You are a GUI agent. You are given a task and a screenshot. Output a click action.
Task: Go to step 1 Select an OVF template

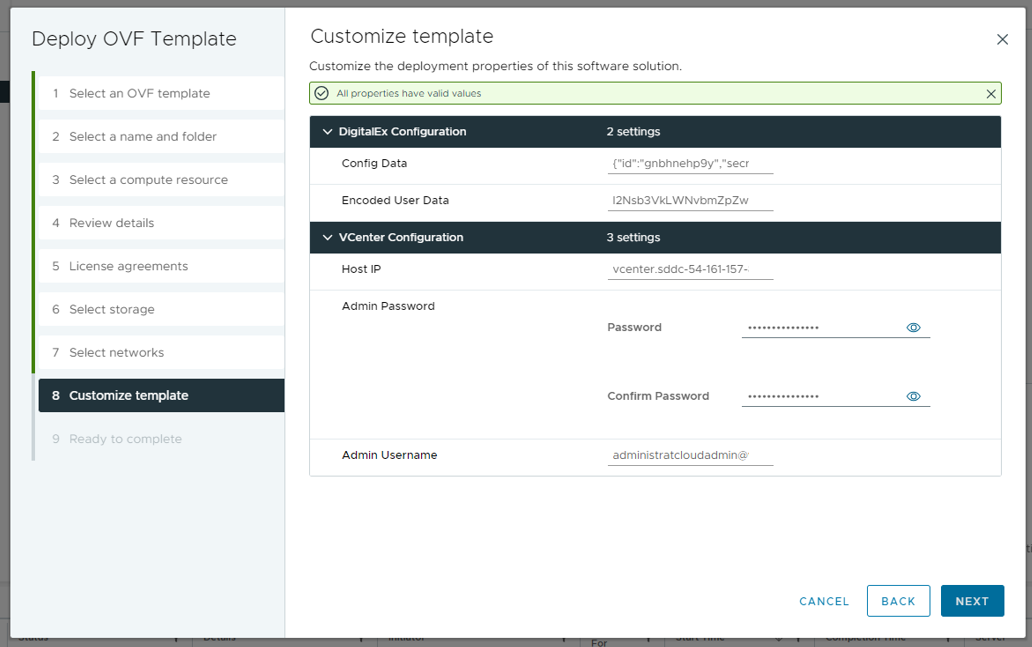(x=139, y=94)
